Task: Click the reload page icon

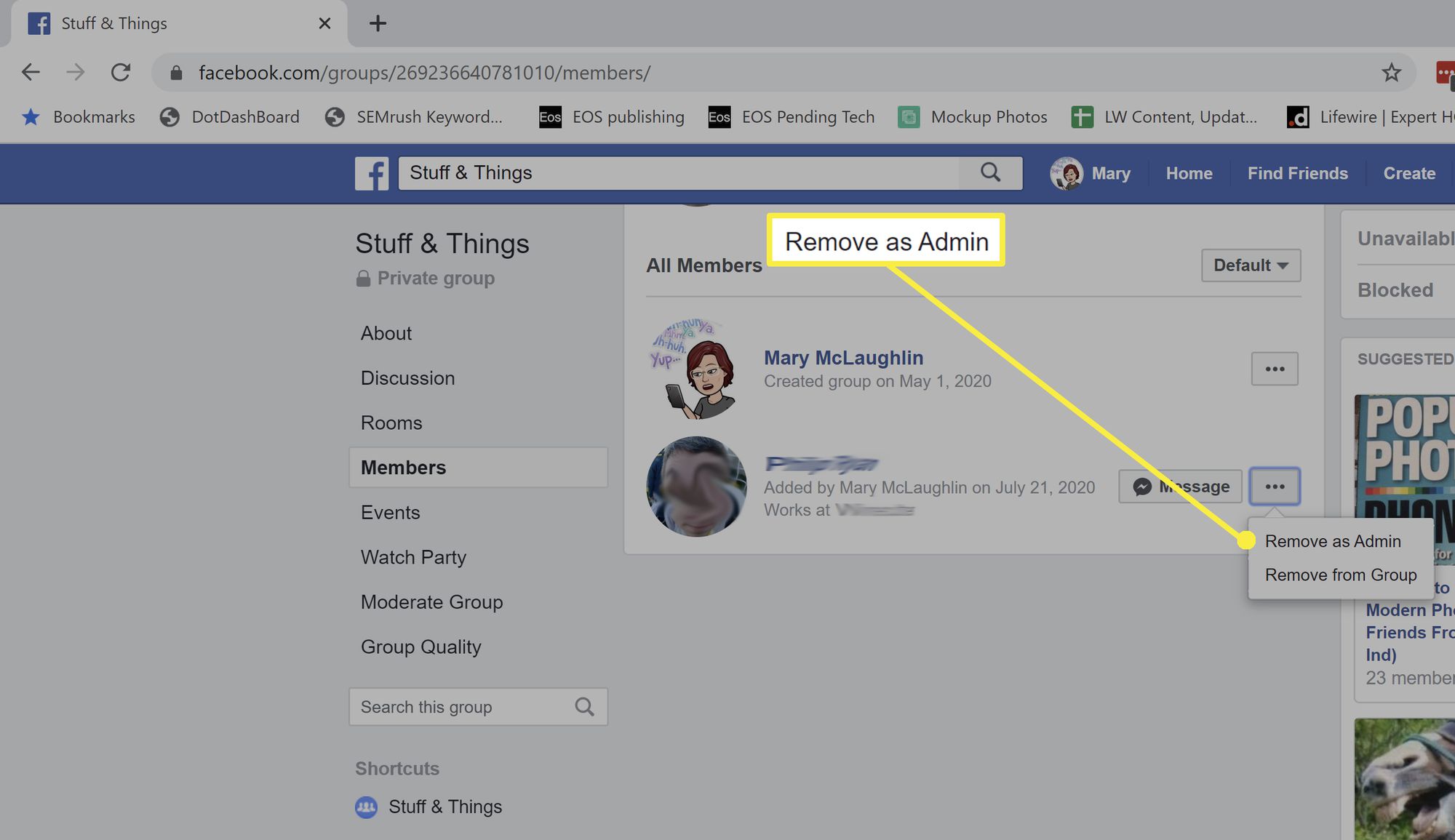Action: pyautogui.click(x=120, y=71)
